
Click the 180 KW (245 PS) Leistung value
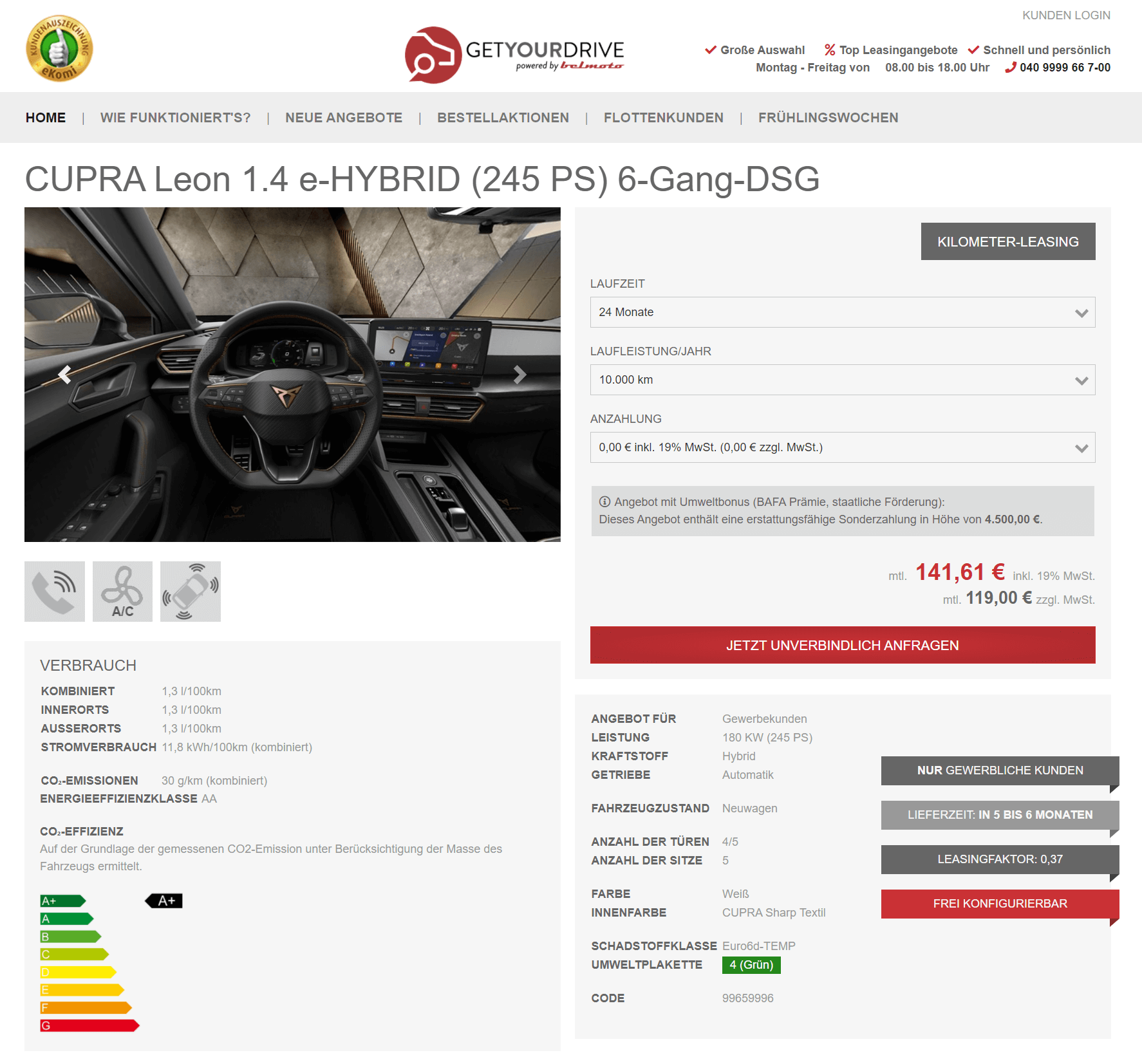pyautogui.click(x=767, y=738)
